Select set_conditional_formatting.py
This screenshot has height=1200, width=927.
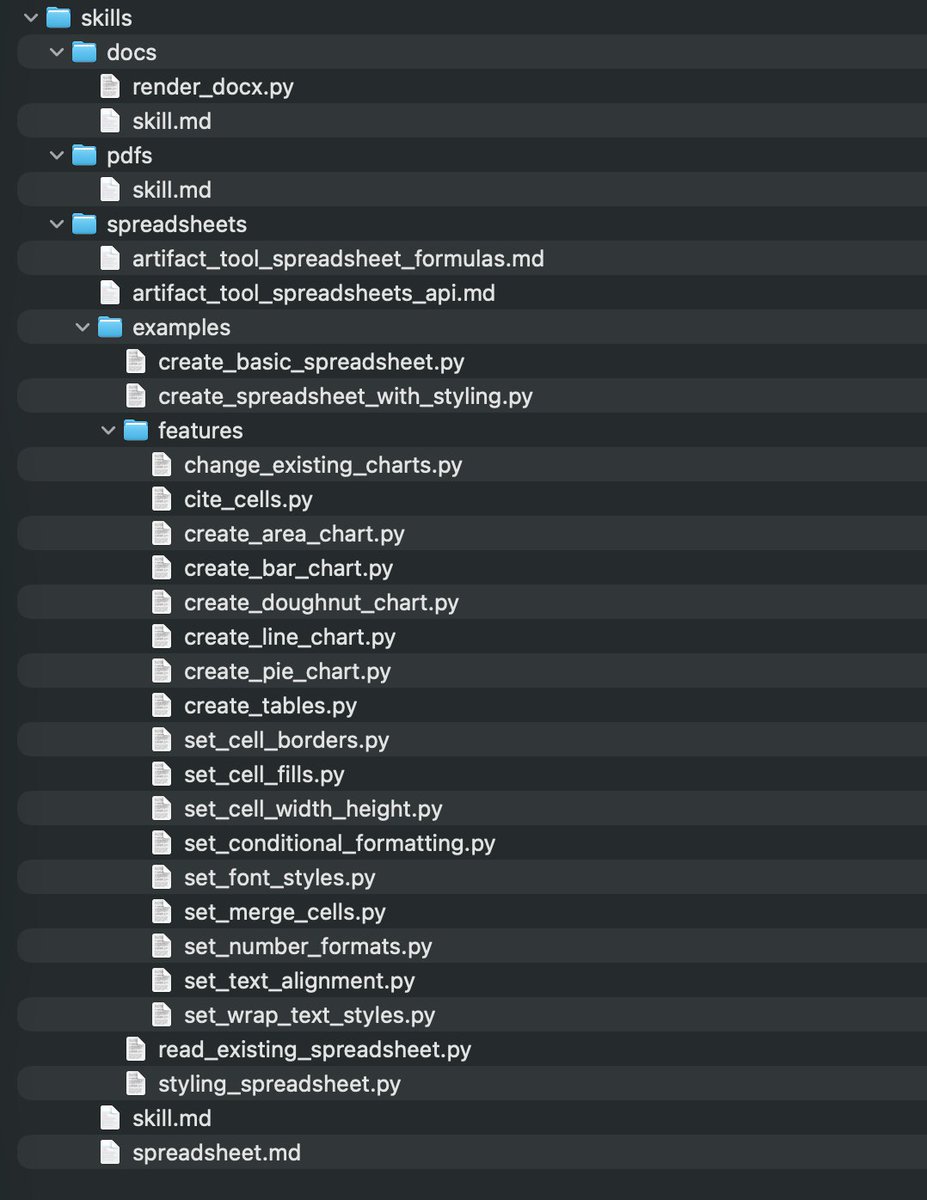tap(339, 843)
